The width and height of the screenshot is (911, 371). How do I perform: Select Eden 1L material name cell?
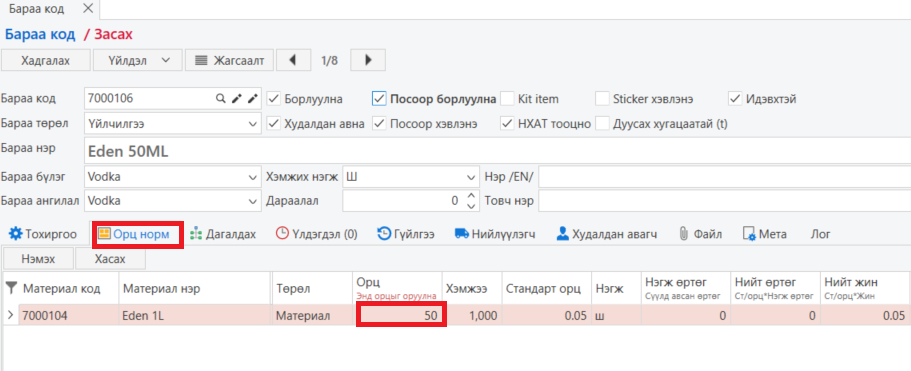(x=195, y=315)
